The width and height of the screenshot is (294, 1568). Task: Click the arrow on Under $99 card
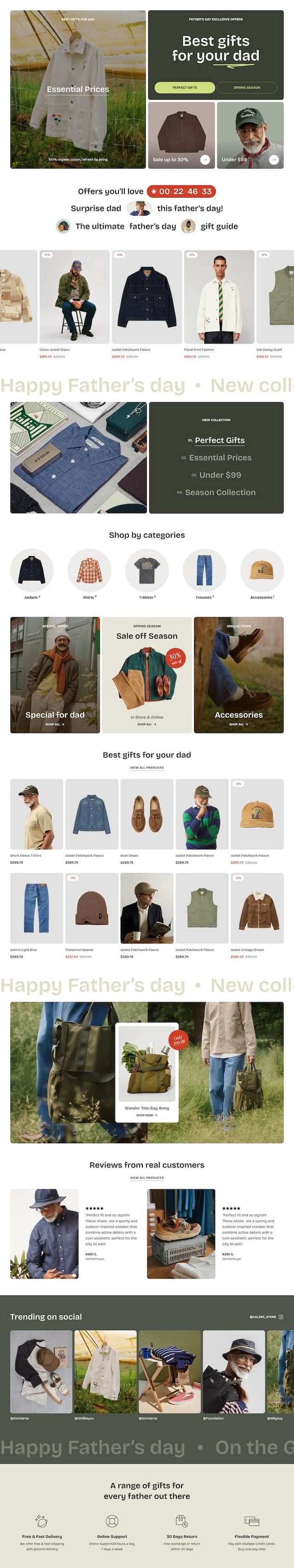274,160
